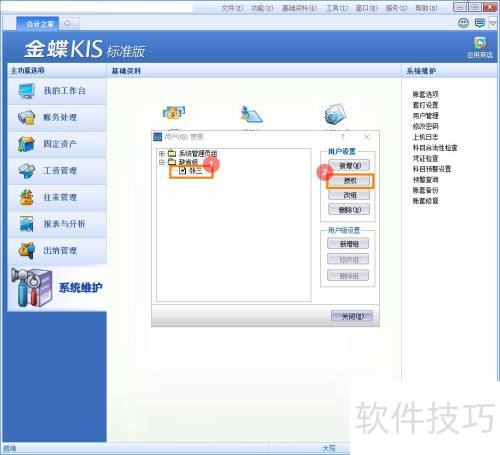Collapse the 缺省组 tree node
This screenshot has width=500, height=455.
(162, 162)
